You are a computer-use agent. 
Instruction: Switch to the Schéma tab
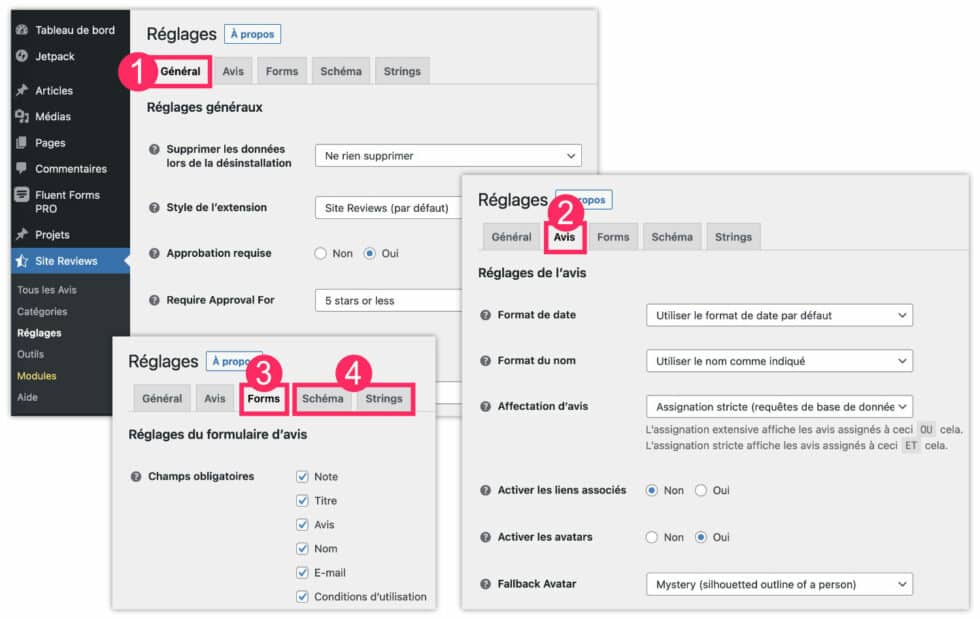click(x=322, y=397)
